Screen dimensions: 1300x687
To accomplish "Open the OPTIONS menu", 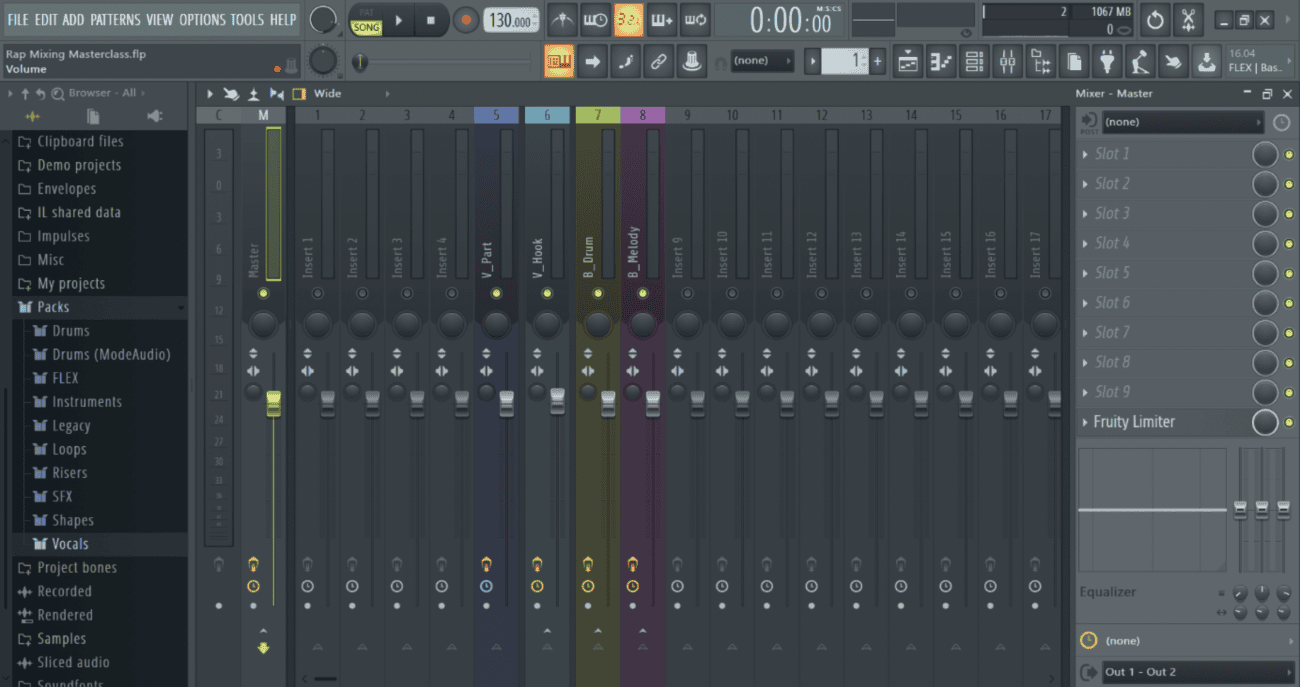I will coord(202,19).
